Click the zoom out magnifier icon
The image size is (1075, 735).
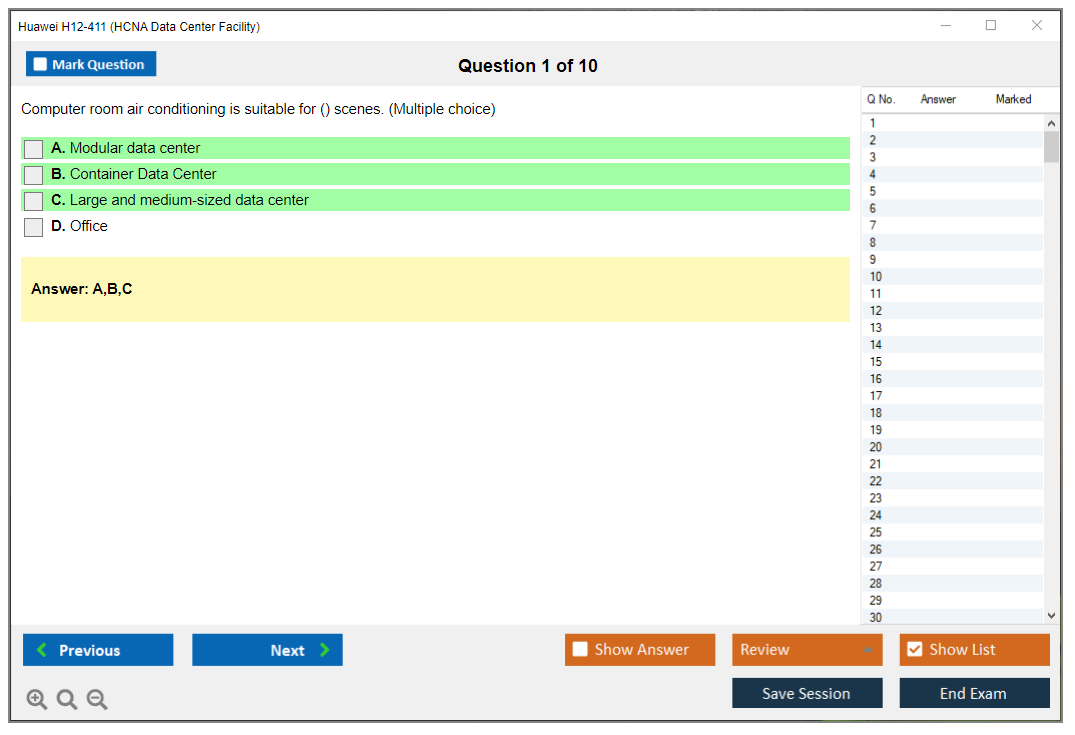pos(97,700)
